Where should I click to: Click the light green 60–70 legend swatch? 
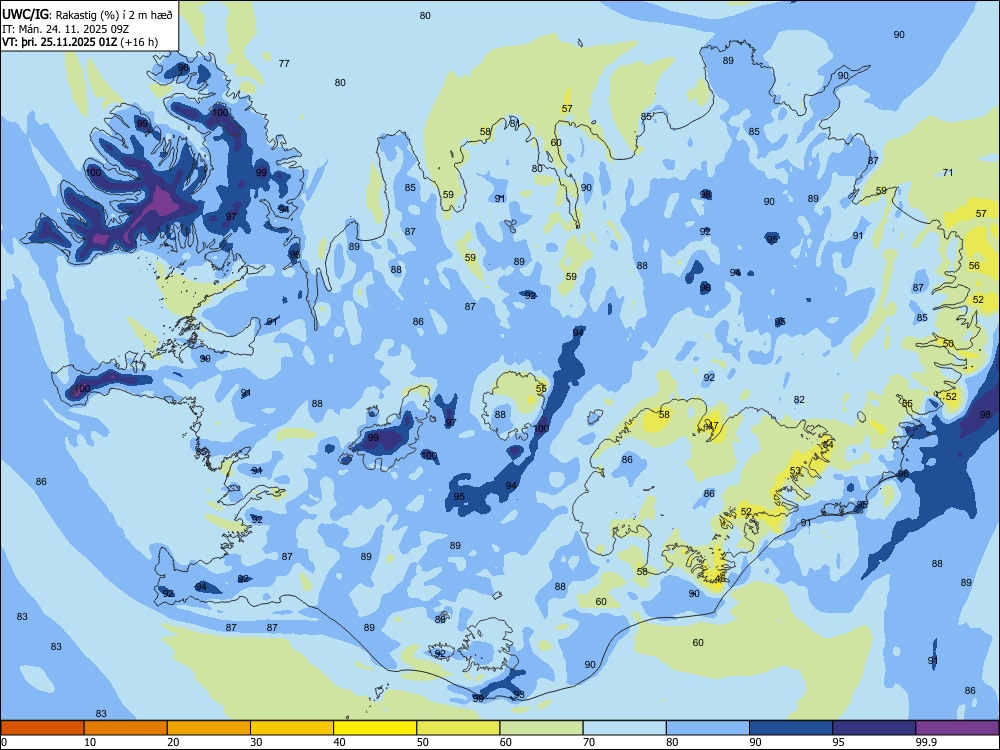[x=541, y=728]
